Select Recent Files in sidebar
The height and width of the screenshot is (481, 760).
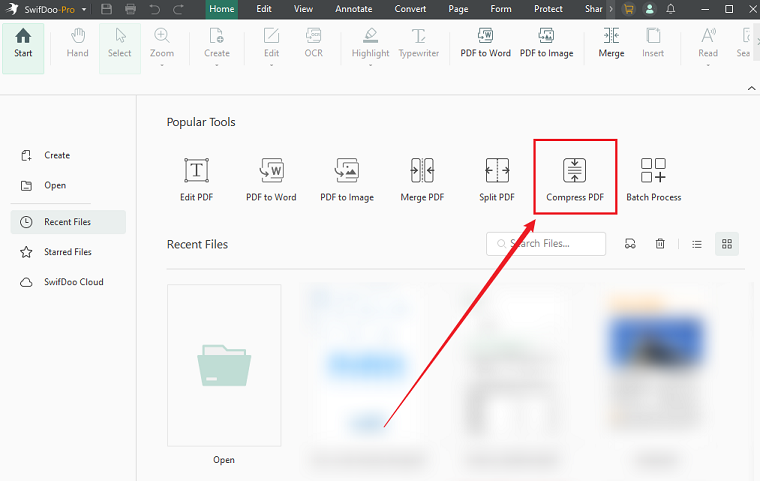68,222
